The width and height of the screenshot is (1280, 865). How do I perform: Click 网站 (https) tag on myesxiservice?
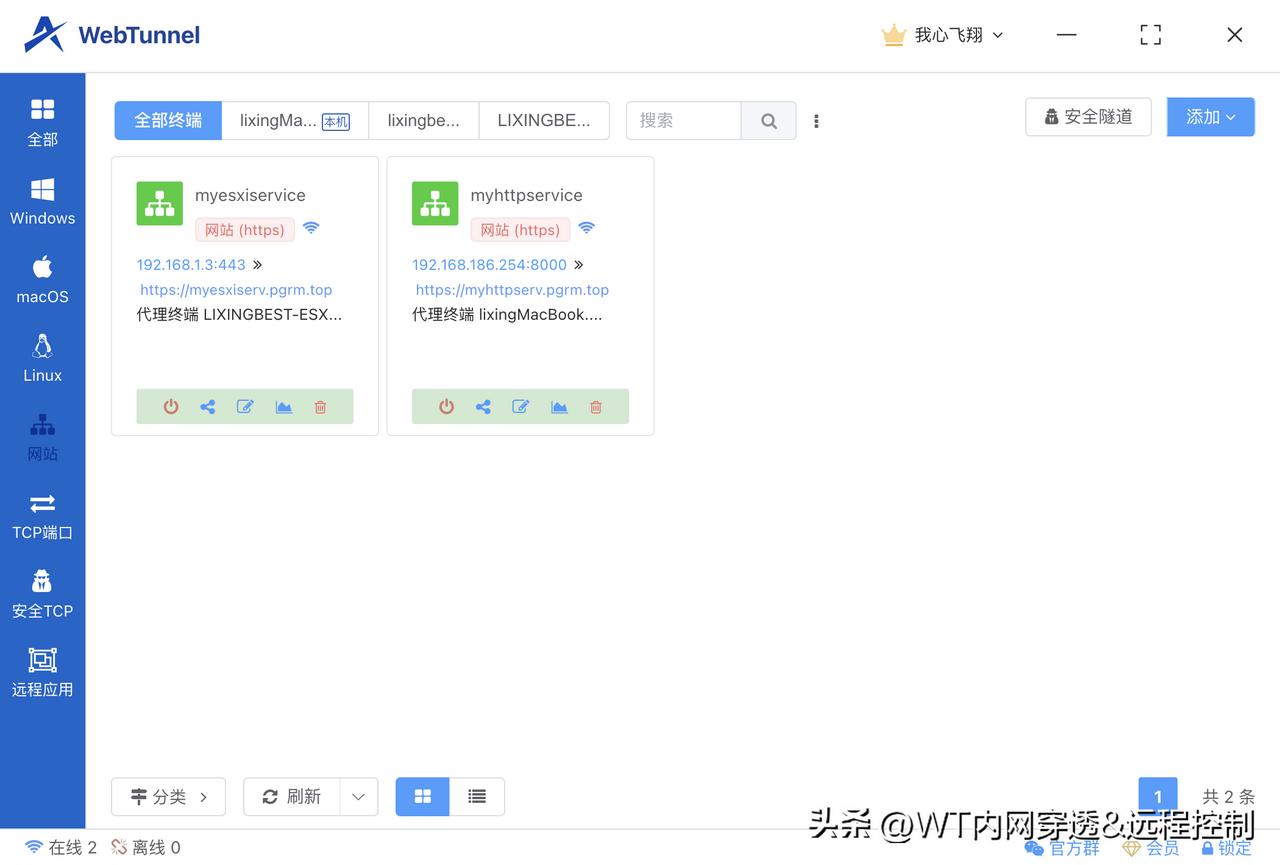[245, 230]
